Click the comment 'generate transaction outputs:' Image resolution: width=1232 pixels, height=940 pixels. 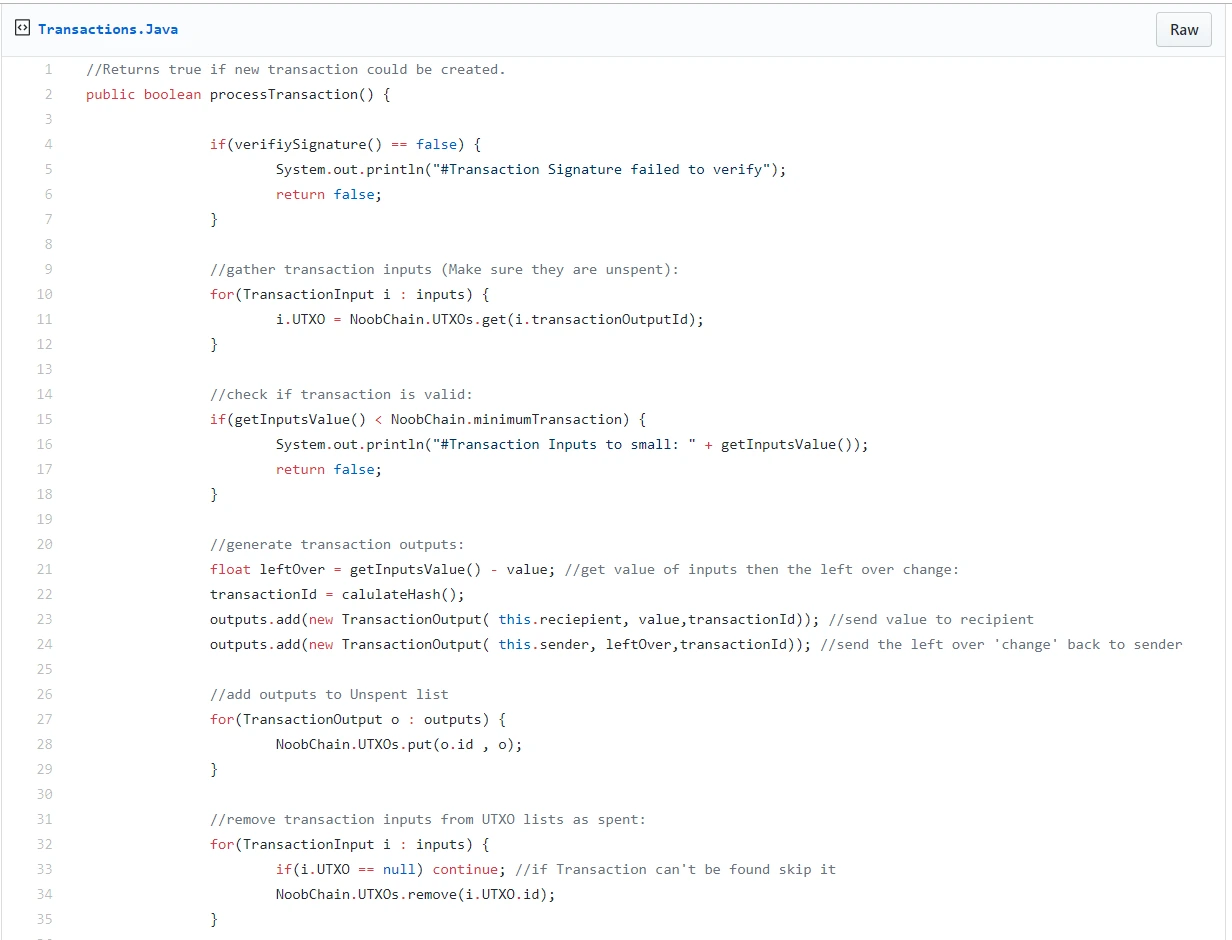coord(337,544)
